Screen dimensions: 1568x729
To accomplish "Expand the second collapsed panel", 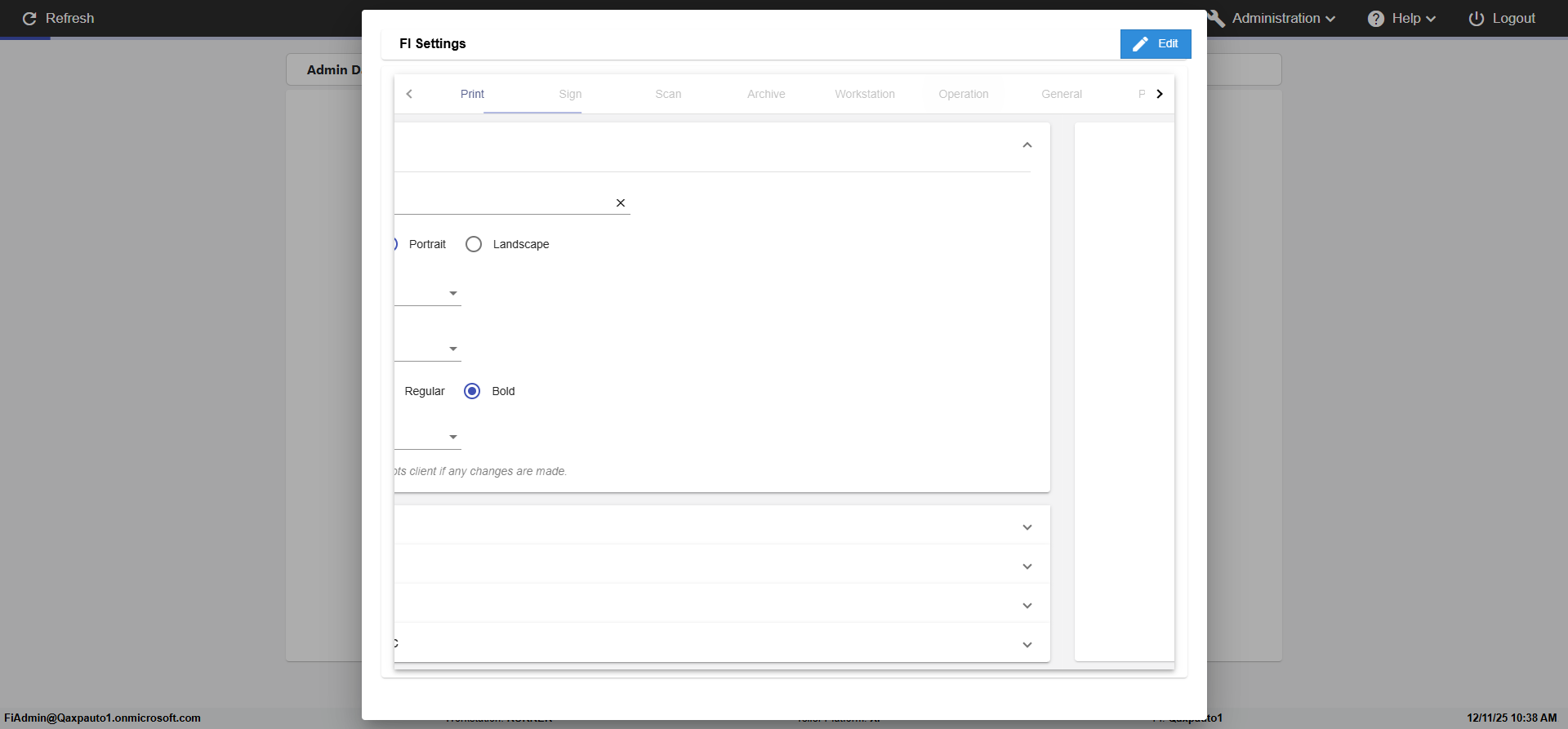I will pyautogui.click(x=1027, y=567).
